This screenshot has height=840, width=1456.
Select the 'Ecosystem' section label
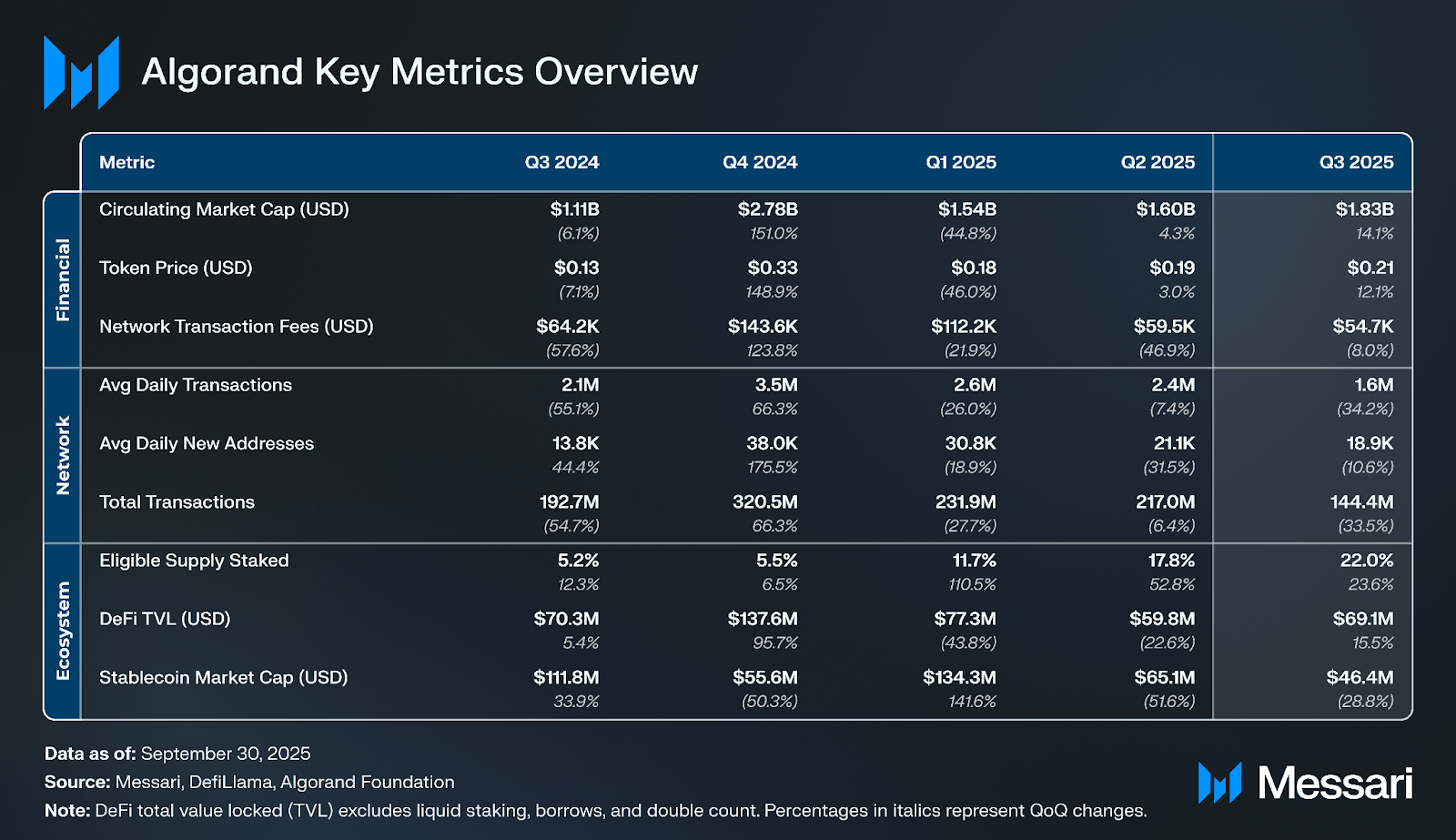(63, 631)
